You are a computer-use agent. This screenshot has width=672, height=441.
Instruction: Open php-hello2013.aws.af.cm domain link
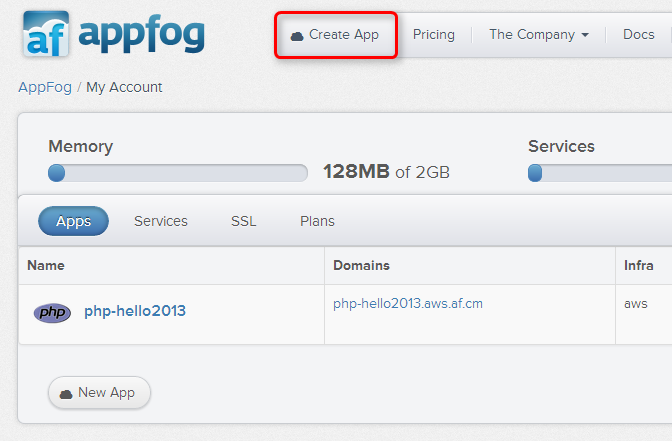(x=408, y=303)
